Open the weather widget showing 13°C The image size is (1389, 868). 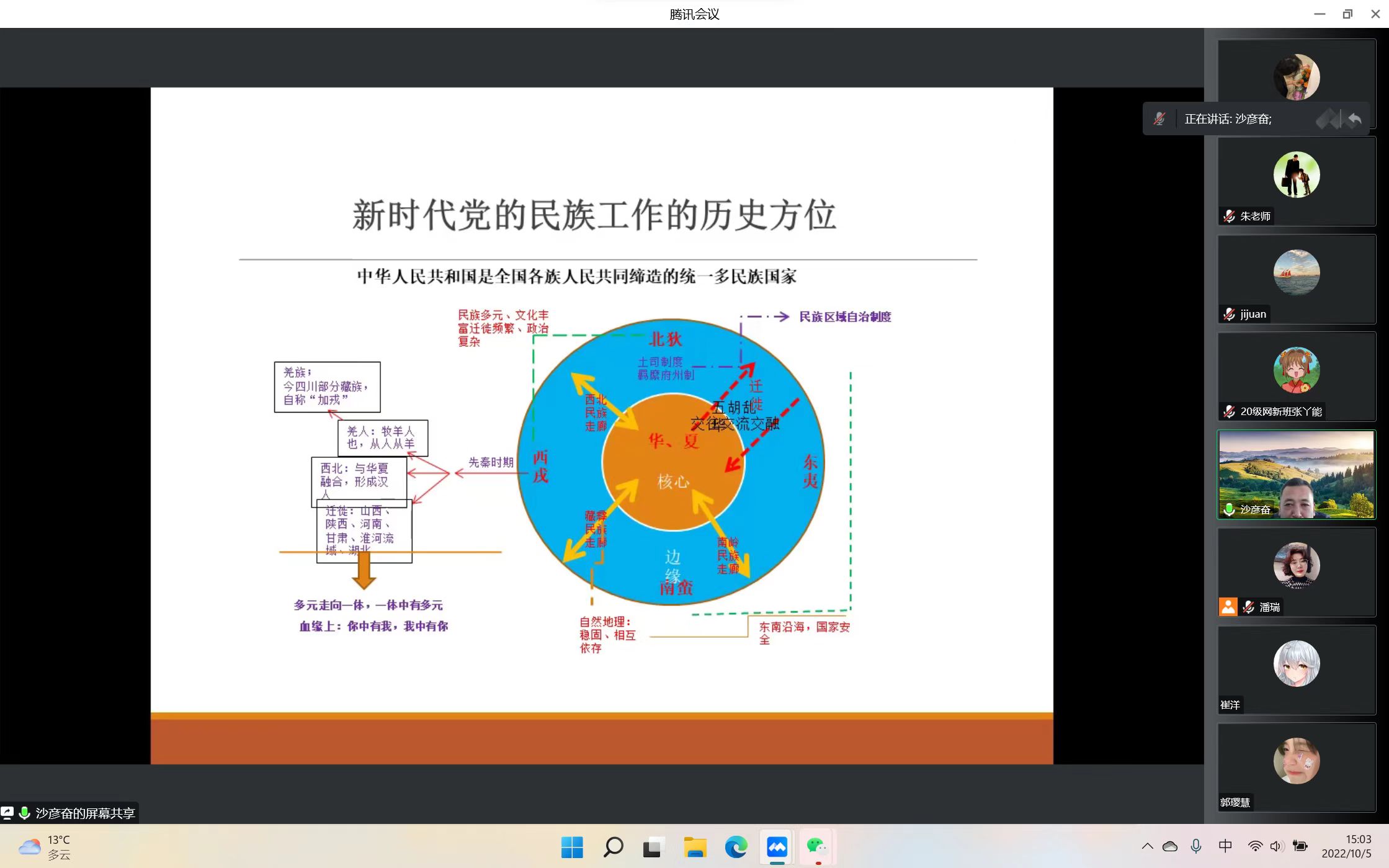(x=45, y=847)
